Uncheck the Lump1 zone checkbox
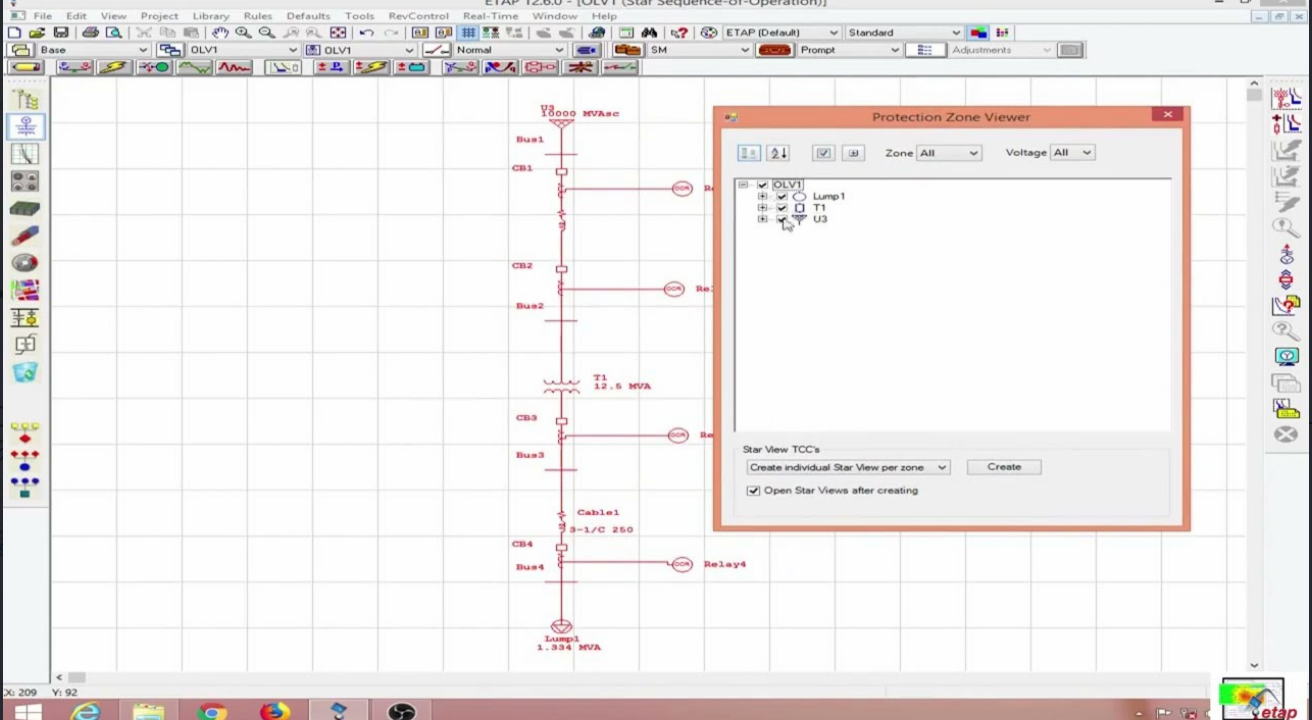Viewport: 1312px width, 720px height. tap(782, 197)
